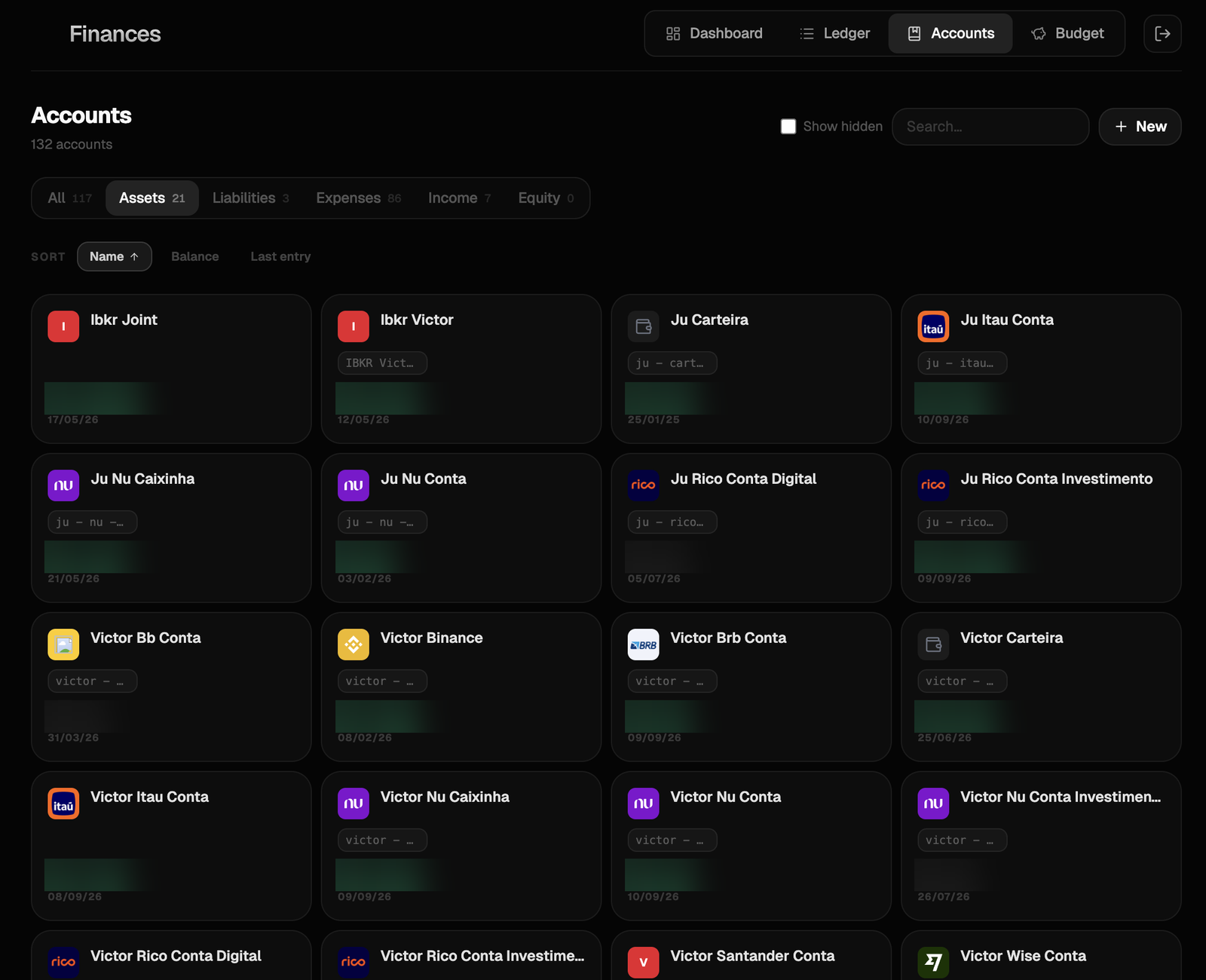This screenshot has height=980, width=1206.
Task: Open the Ju Nu Conta account title
Action: click(x=423, y=479)
